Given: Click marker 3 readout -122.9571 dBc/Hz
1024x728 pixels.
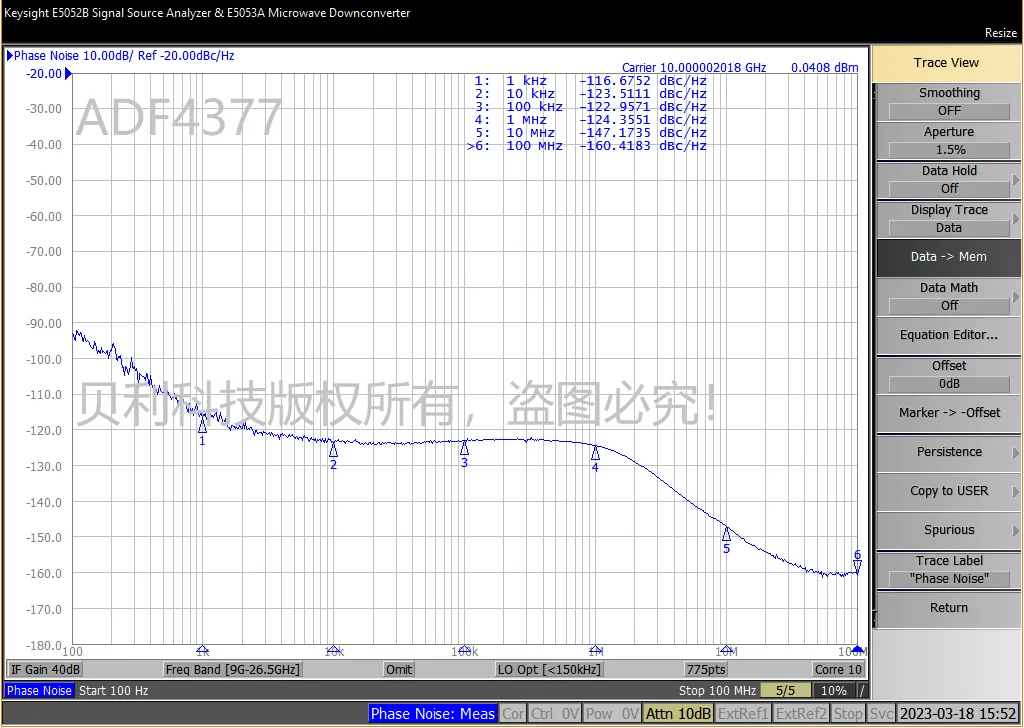Looking at the screenshot, I should pos(643,107).
